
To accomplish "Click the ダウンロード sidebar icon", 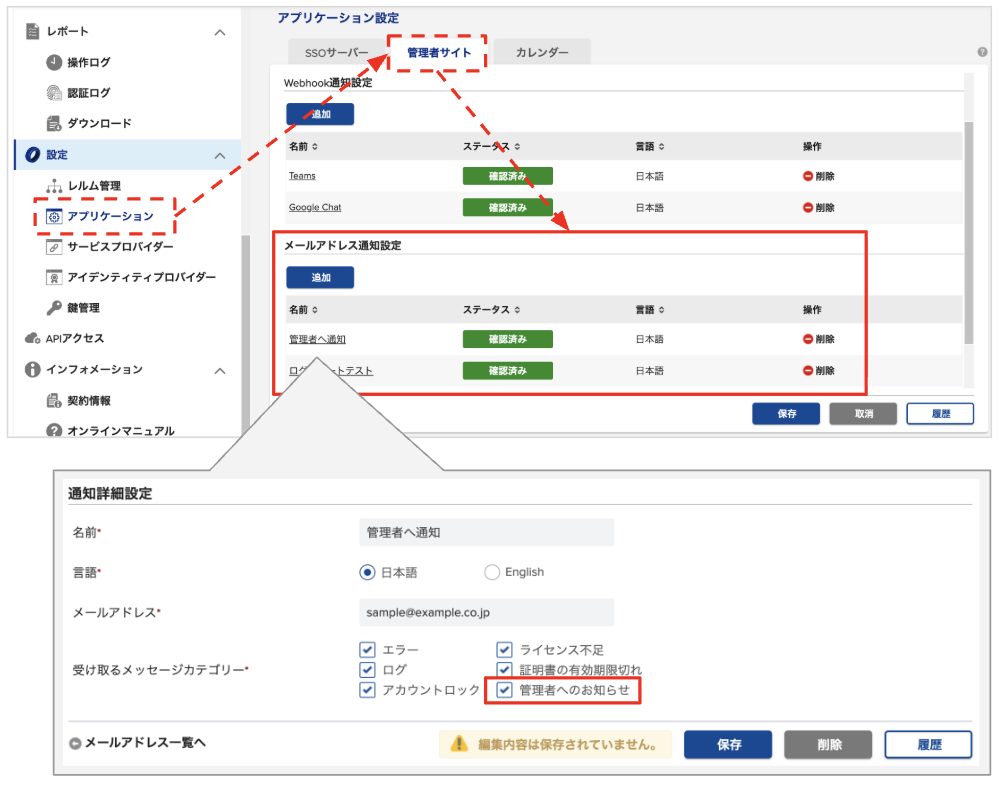I will pos(54,123).
